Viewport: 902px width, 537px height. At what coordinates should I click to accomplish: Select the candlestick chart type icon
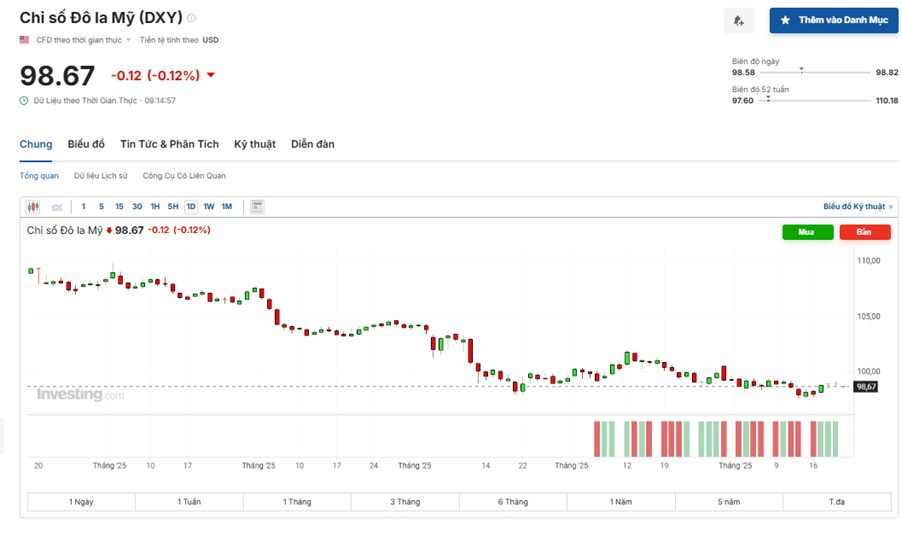[x=33, y=207]
